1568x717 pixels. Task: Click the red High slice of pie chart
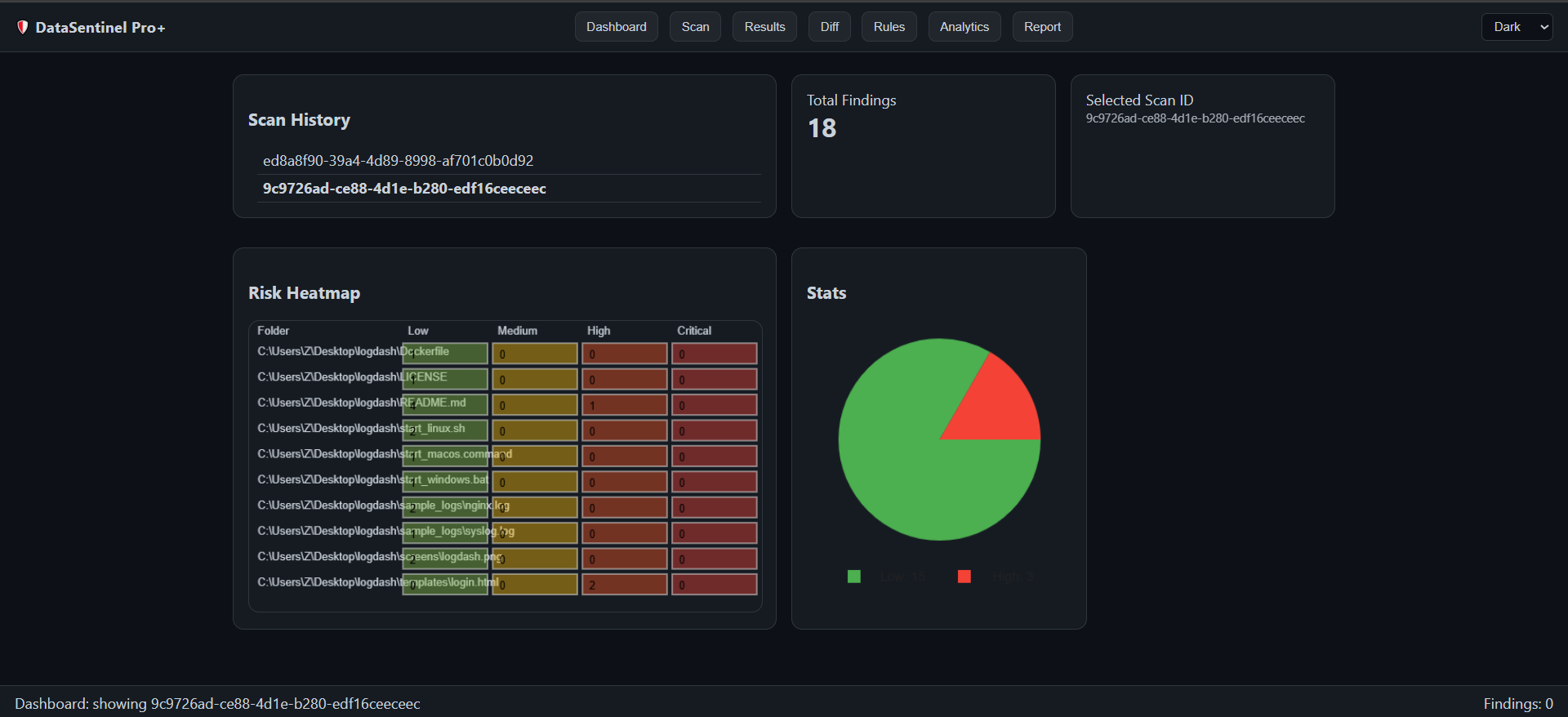pos(1000,406)
